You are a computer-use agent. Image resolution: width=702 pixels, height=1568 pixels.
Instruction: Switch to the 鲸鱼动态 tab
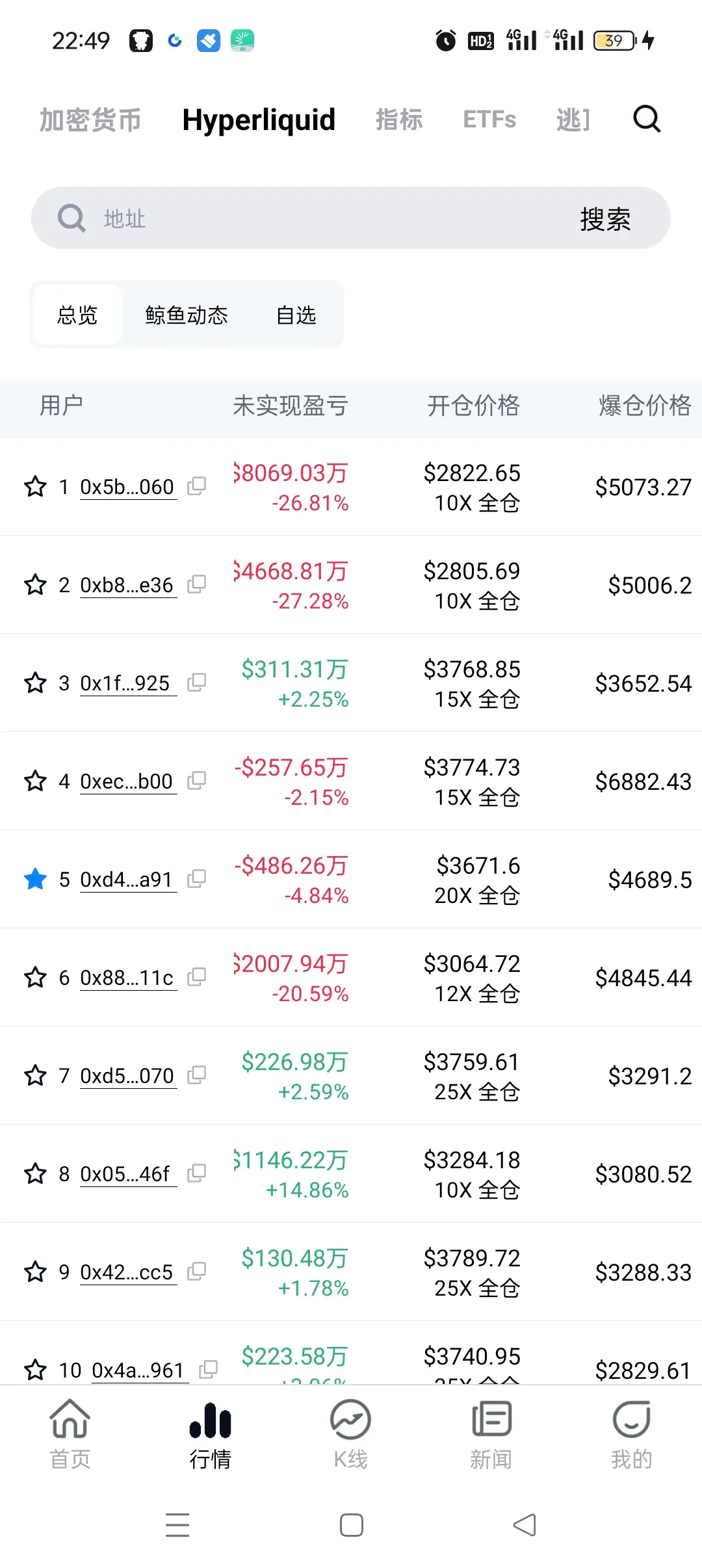pos(187,315)
